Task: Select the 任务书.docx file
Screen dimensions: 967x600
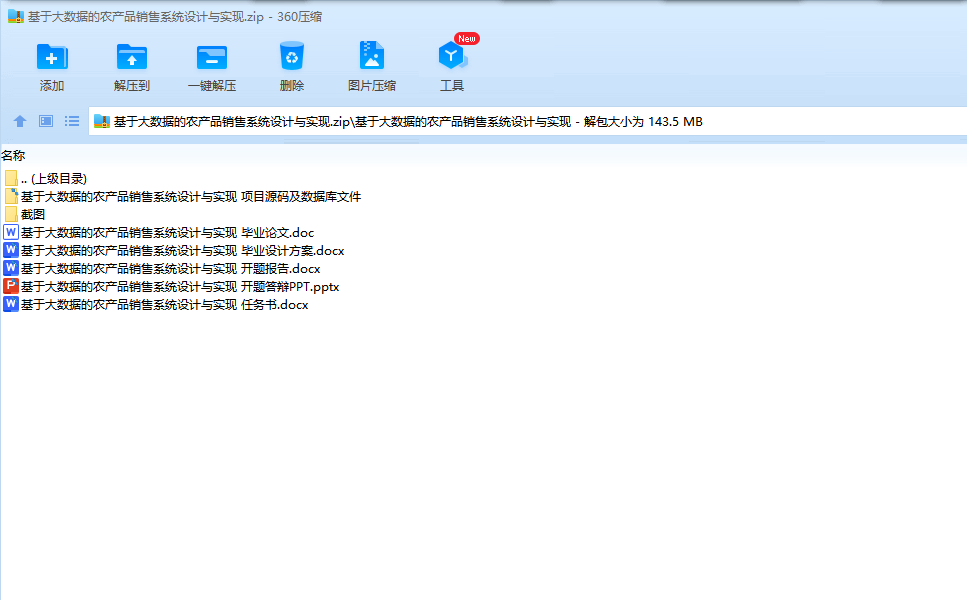Action: click(x=156, y=305)
